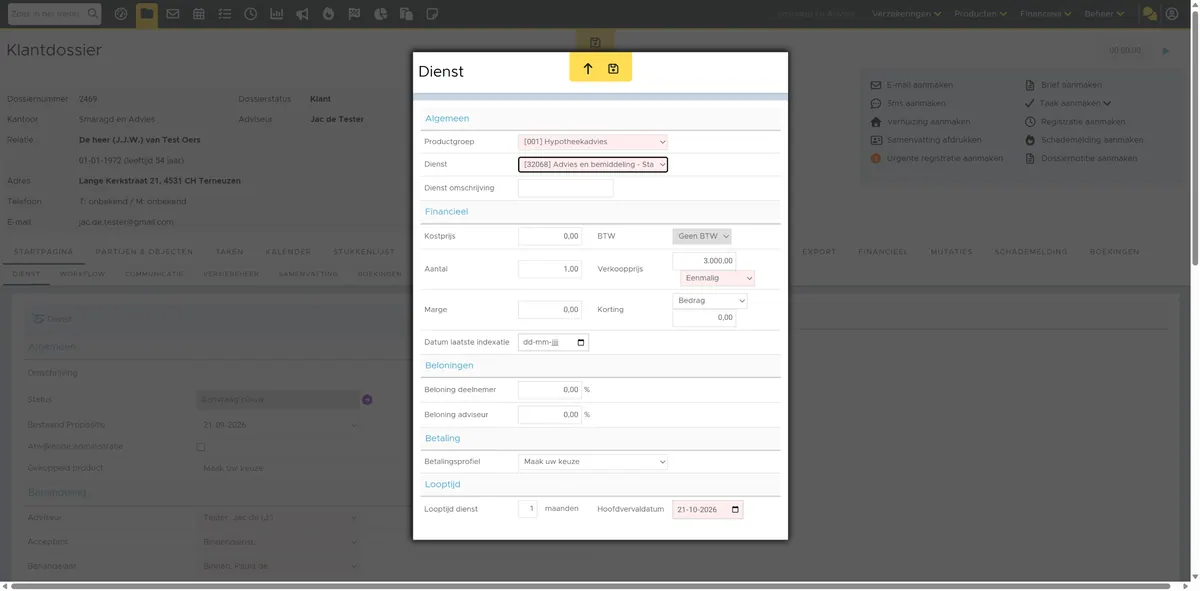The width and height of the screenshot is (1200, 591).
Task: Click the purple arrow button beside the Status field
Action: 367,400
